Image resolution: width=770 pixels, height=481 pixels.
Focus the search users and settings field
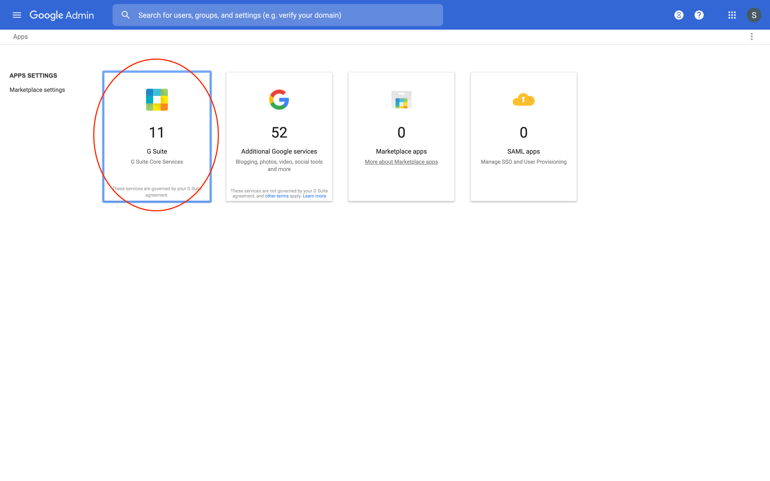click(278, 15)
